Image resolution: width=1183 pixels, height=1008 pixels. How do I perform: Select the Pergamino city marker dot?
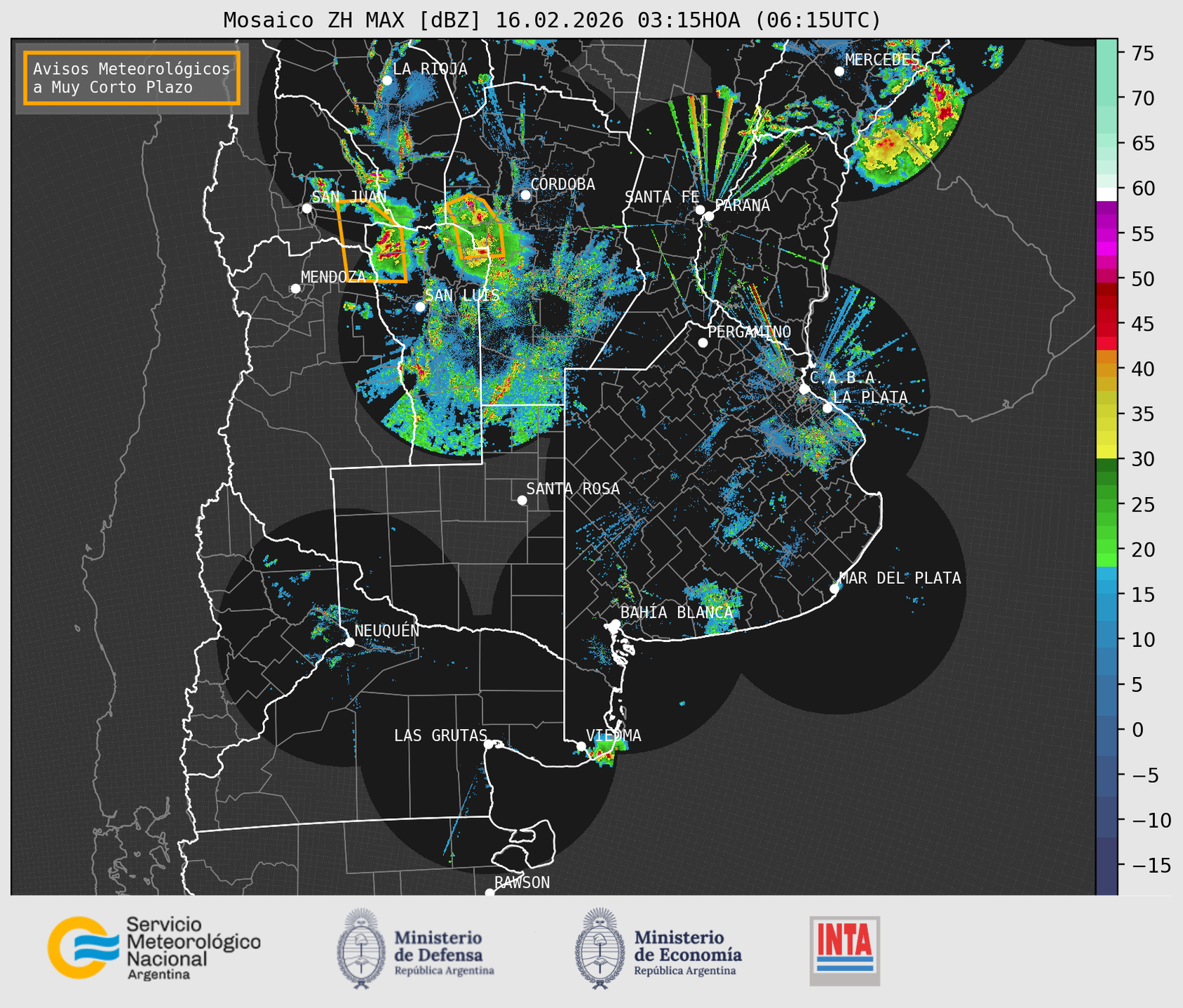coord(703,343)
